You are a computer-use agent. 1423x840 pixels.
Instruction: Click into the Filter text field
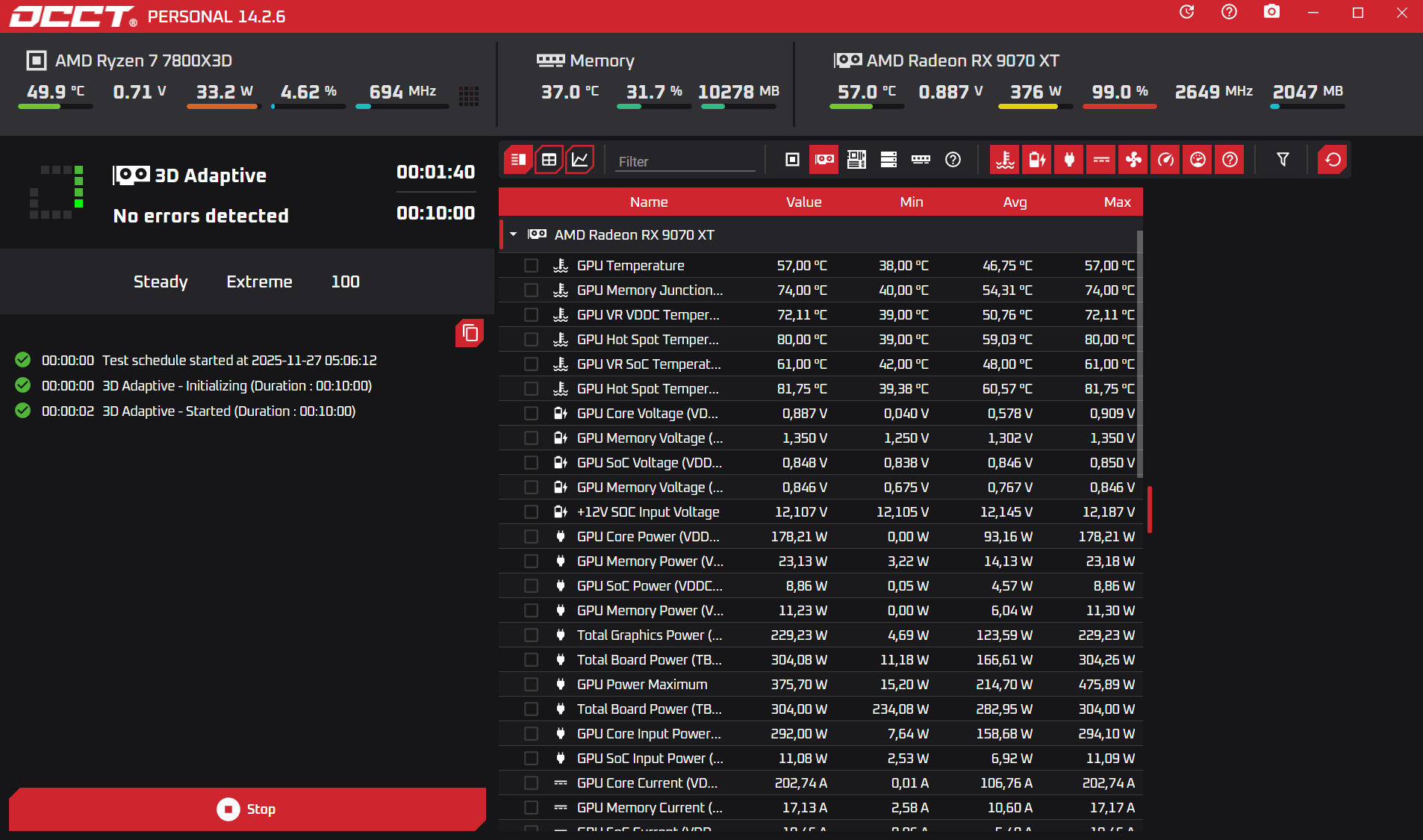pos(685,161)
